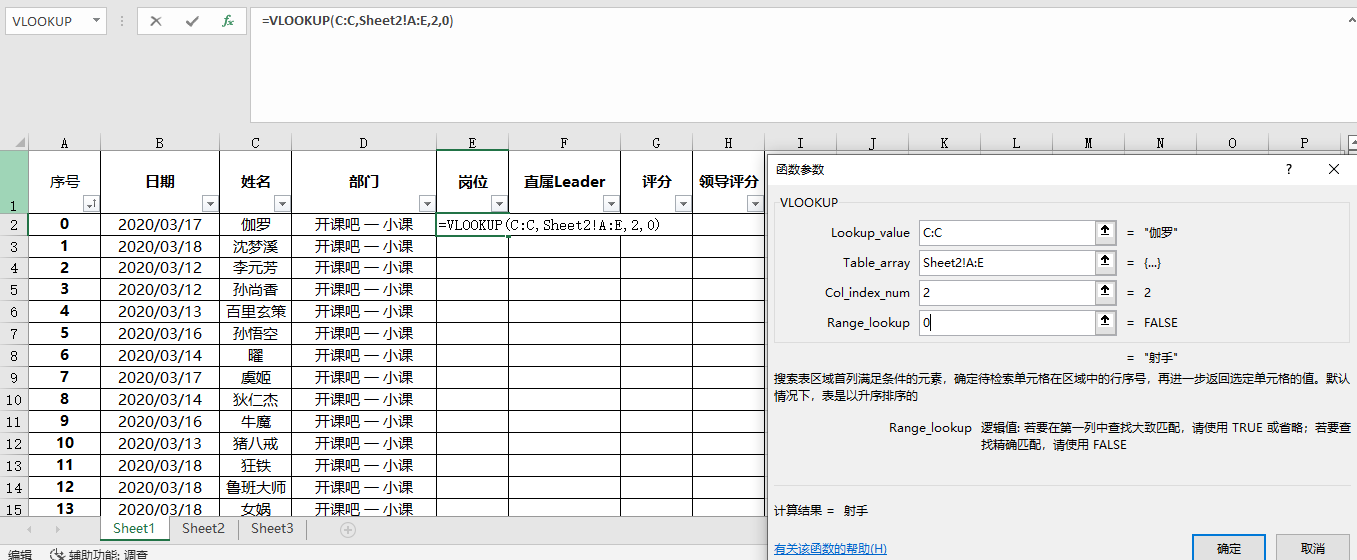
Task: Click the accessibility status 辅助功能 indicator
Action: coord(99,554)
